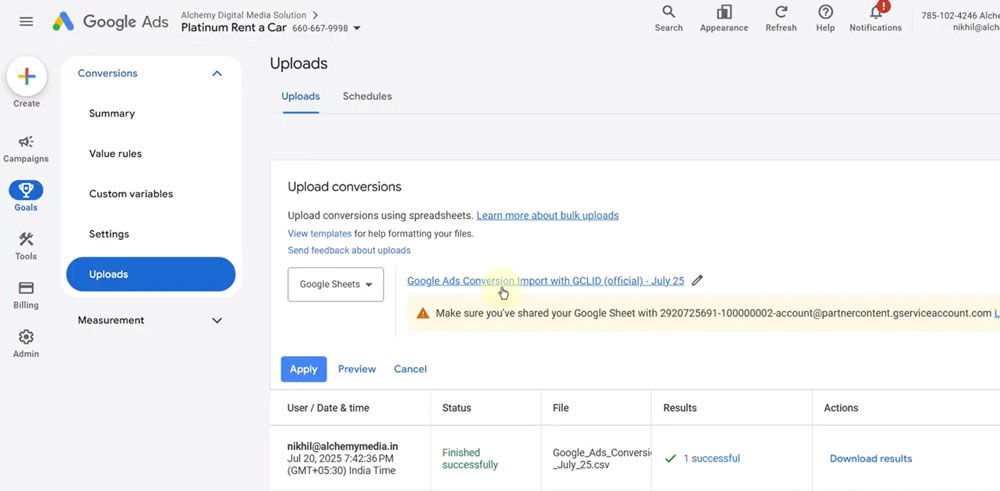
Task: Open the Appearance icon
Action: pos(724,12)
